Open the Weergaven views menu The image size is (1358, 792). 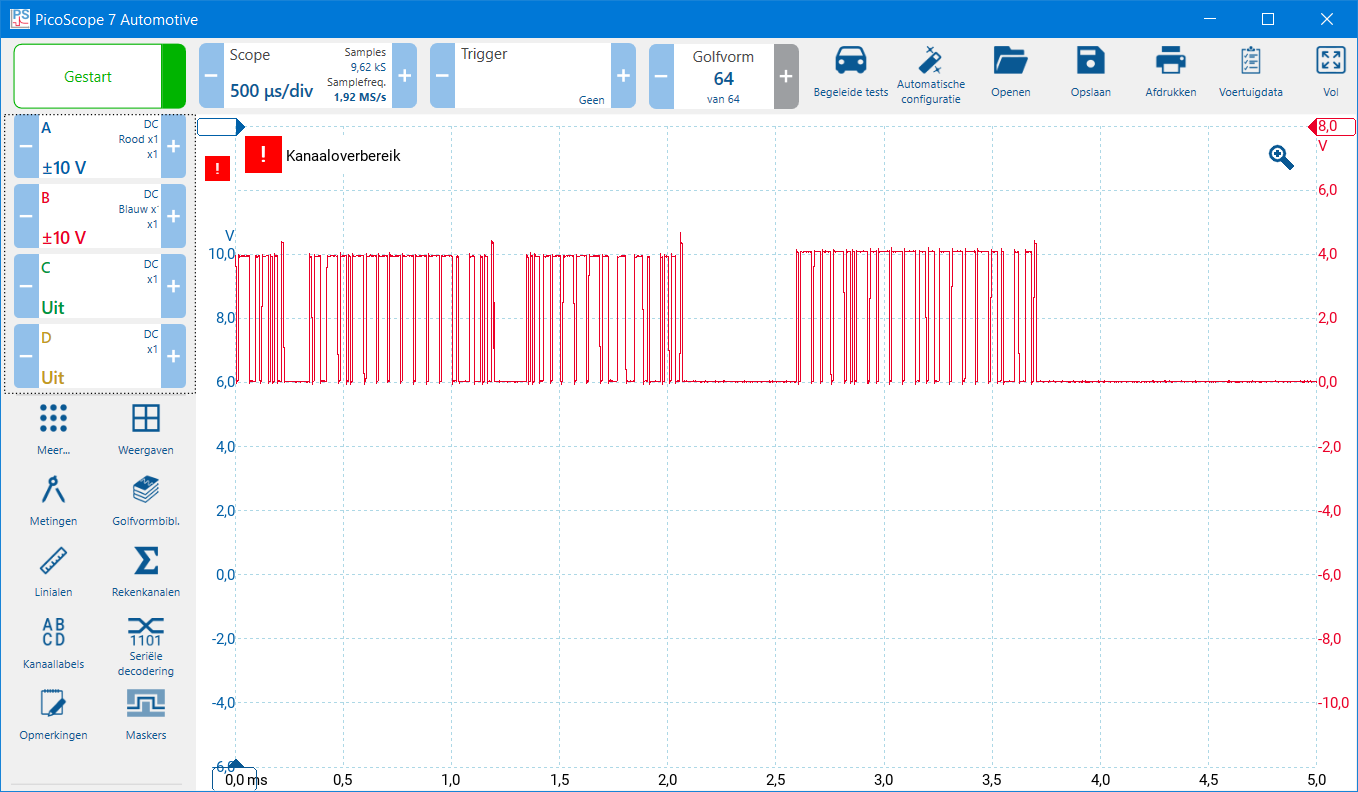146,428
